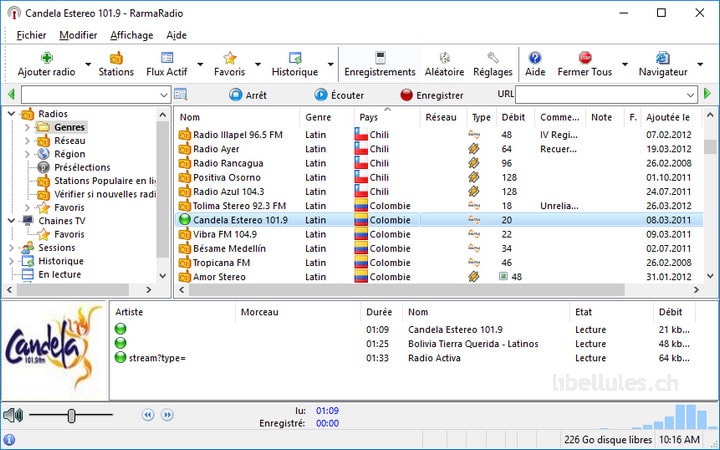Click the station list horizontal scrollbar

coord(406,290)
